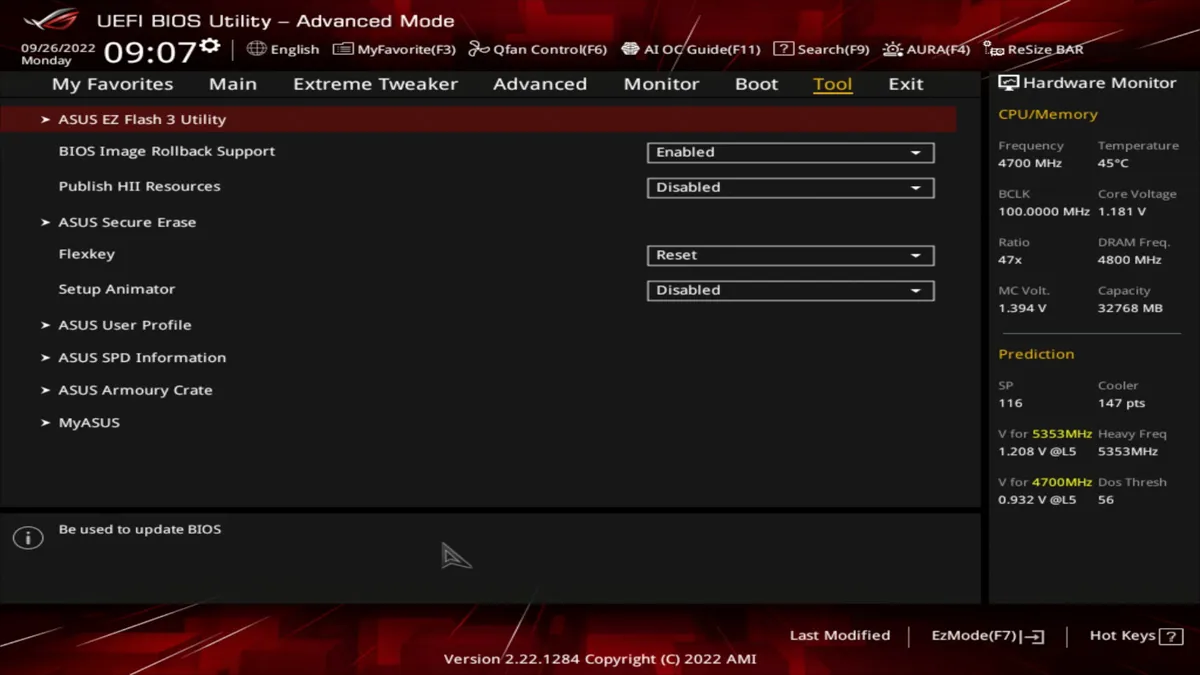Viewport: 1200px width, 675px height.
Task: Click the ROG logo icon
Action: [50, 20]
